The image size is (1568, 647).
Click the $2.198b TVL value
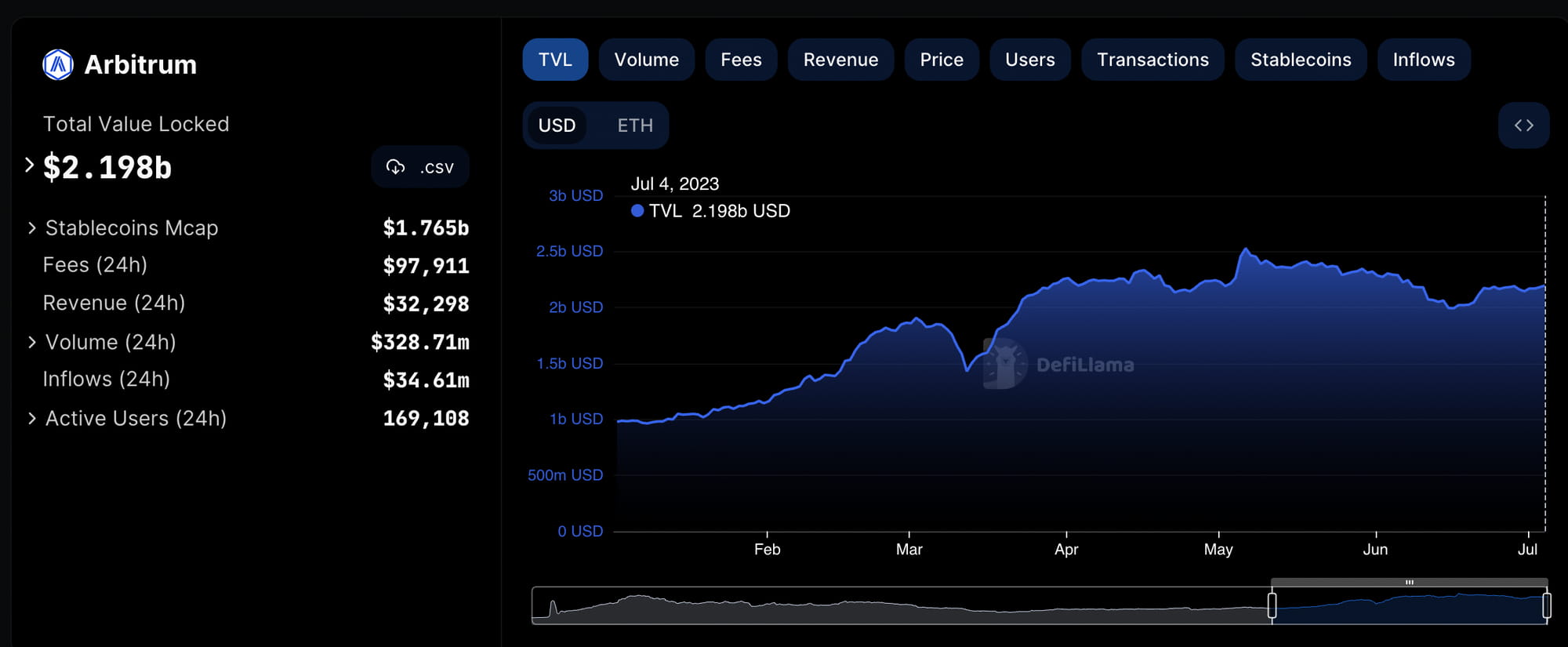(x=107, y=167)
